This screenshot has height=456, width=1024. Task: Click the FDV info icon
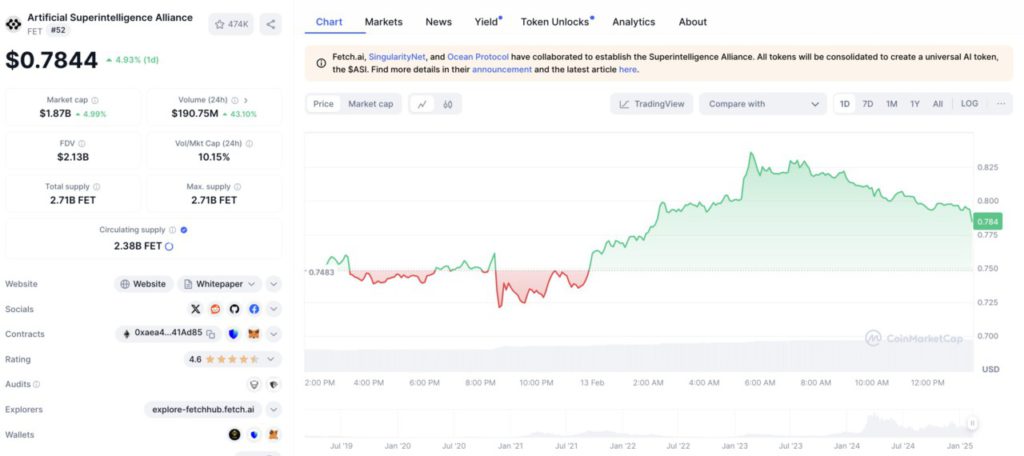pyautogui.click(x=82, y=144)
